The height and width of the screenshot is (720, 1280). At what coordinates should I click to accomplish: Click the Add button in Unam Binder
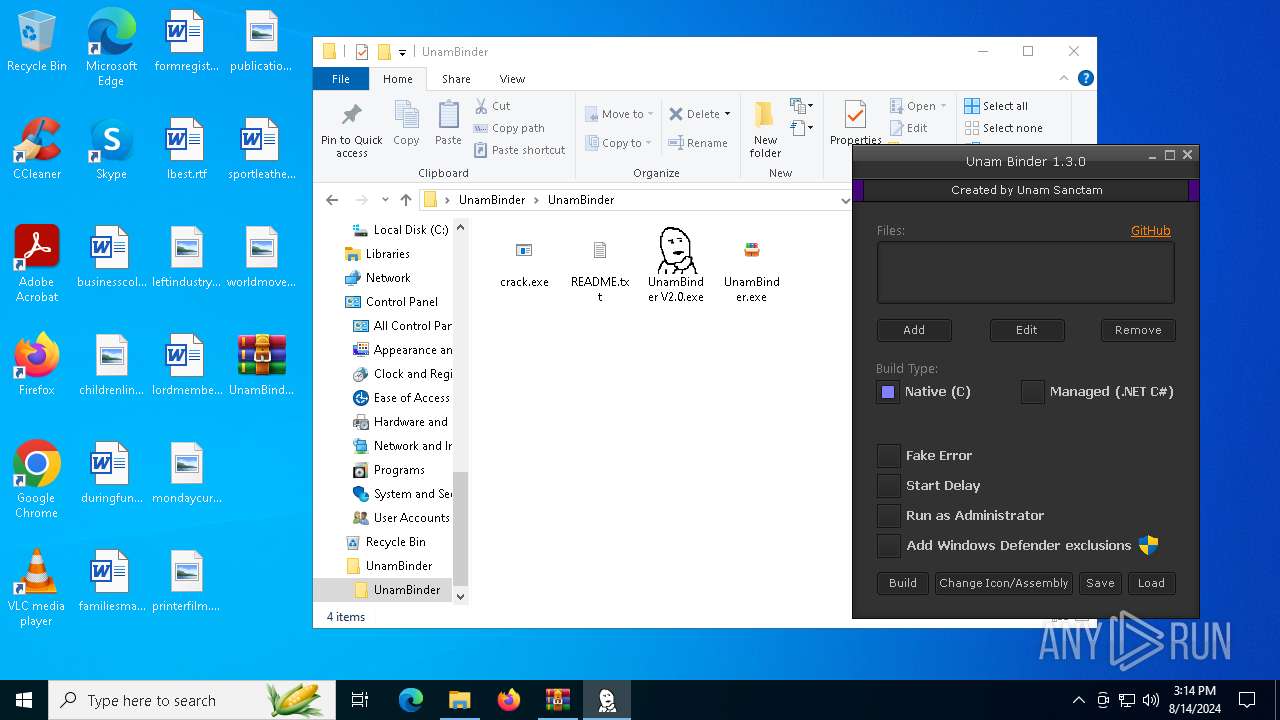pyautogui.click(x=914, y=330)
